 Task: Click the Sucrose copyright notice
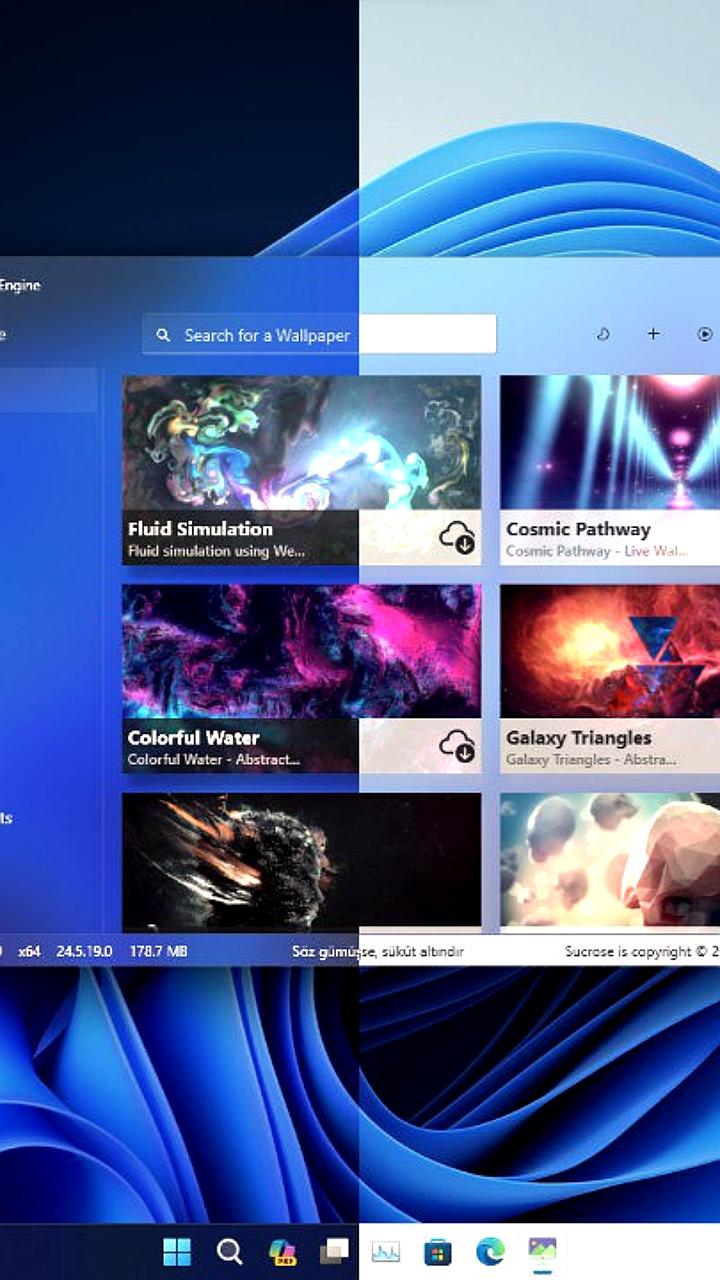642,951
